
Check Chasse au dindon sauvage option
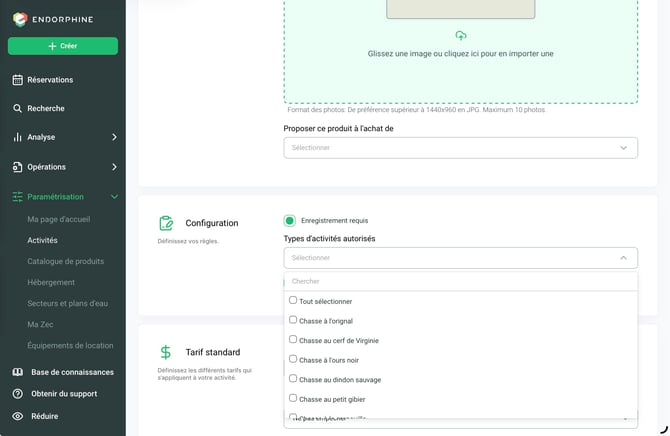[x=293, y=379]
